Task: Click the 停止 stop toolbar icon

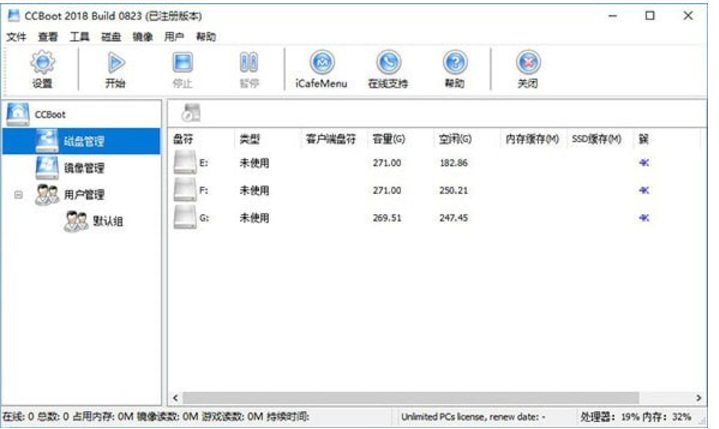Action: pyautogui.click(x=183, y=62)
